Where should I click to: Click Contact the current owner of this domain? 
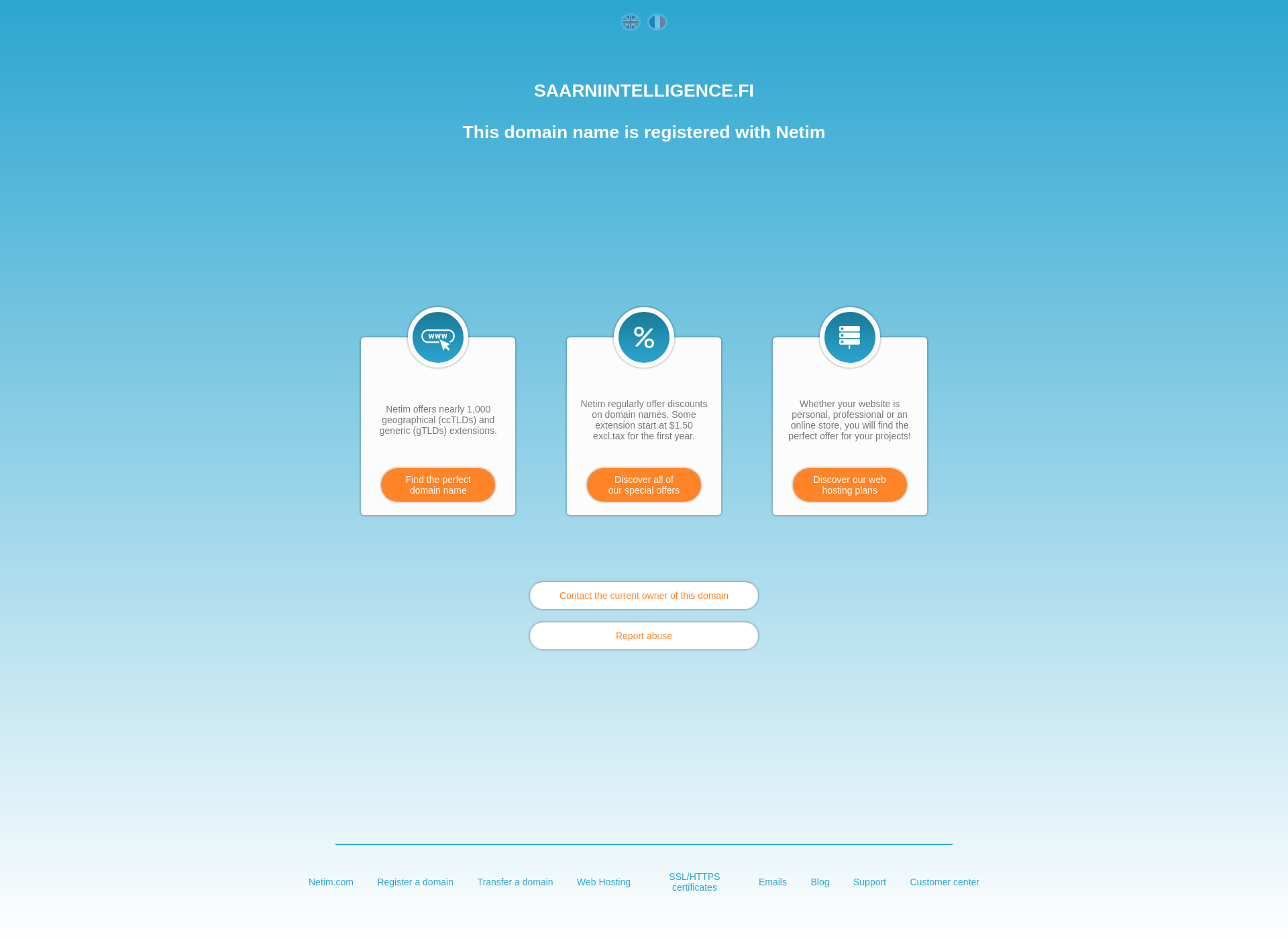point(644,595)
